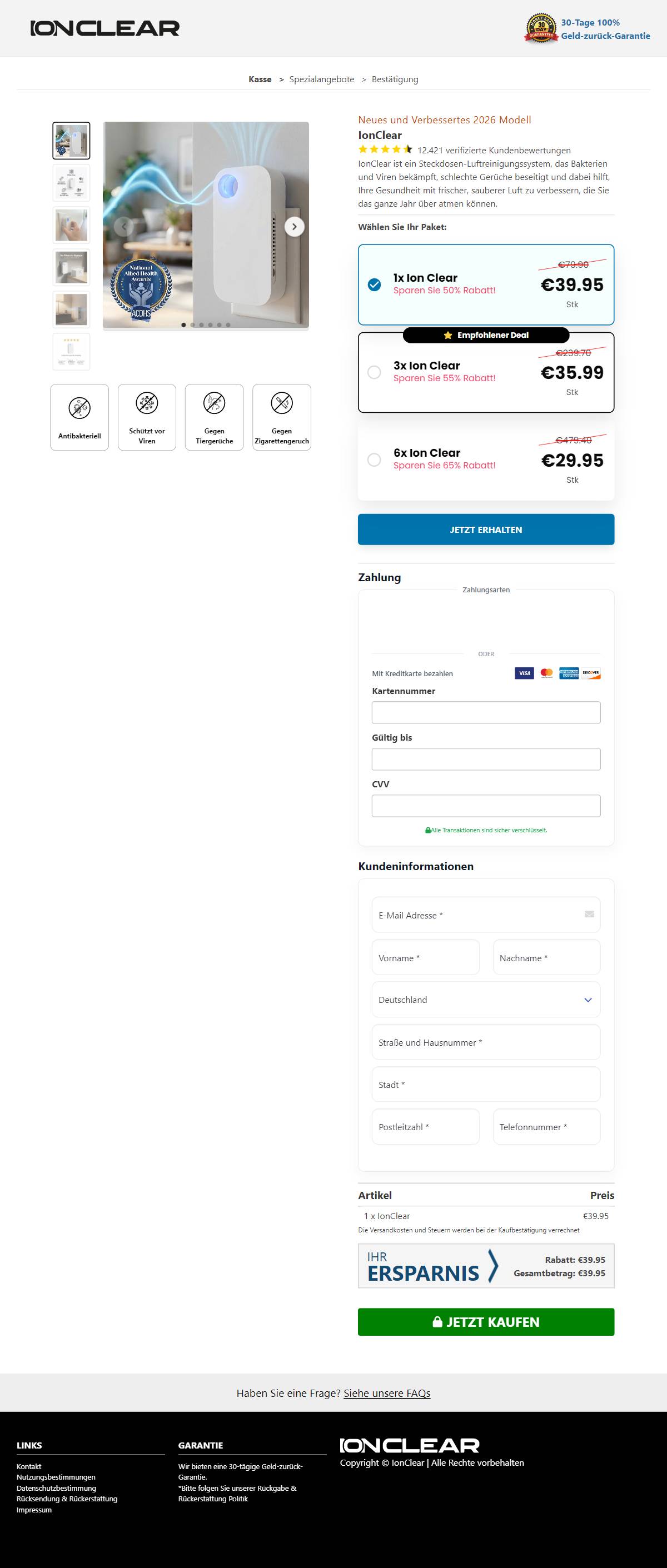
Task: Click the Schützt vor Viren icon
Action: (147, 403)
